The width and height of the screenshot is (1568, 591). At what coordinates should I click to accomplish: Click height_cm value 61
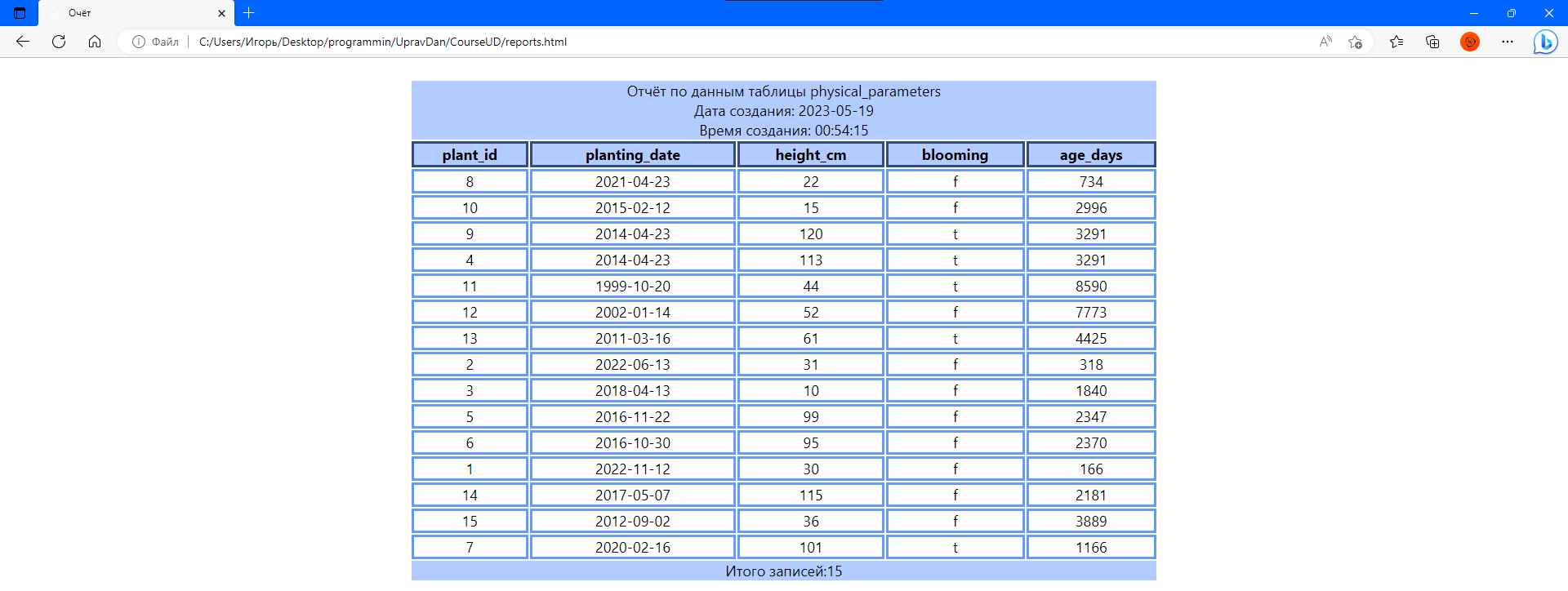[811, 338]
